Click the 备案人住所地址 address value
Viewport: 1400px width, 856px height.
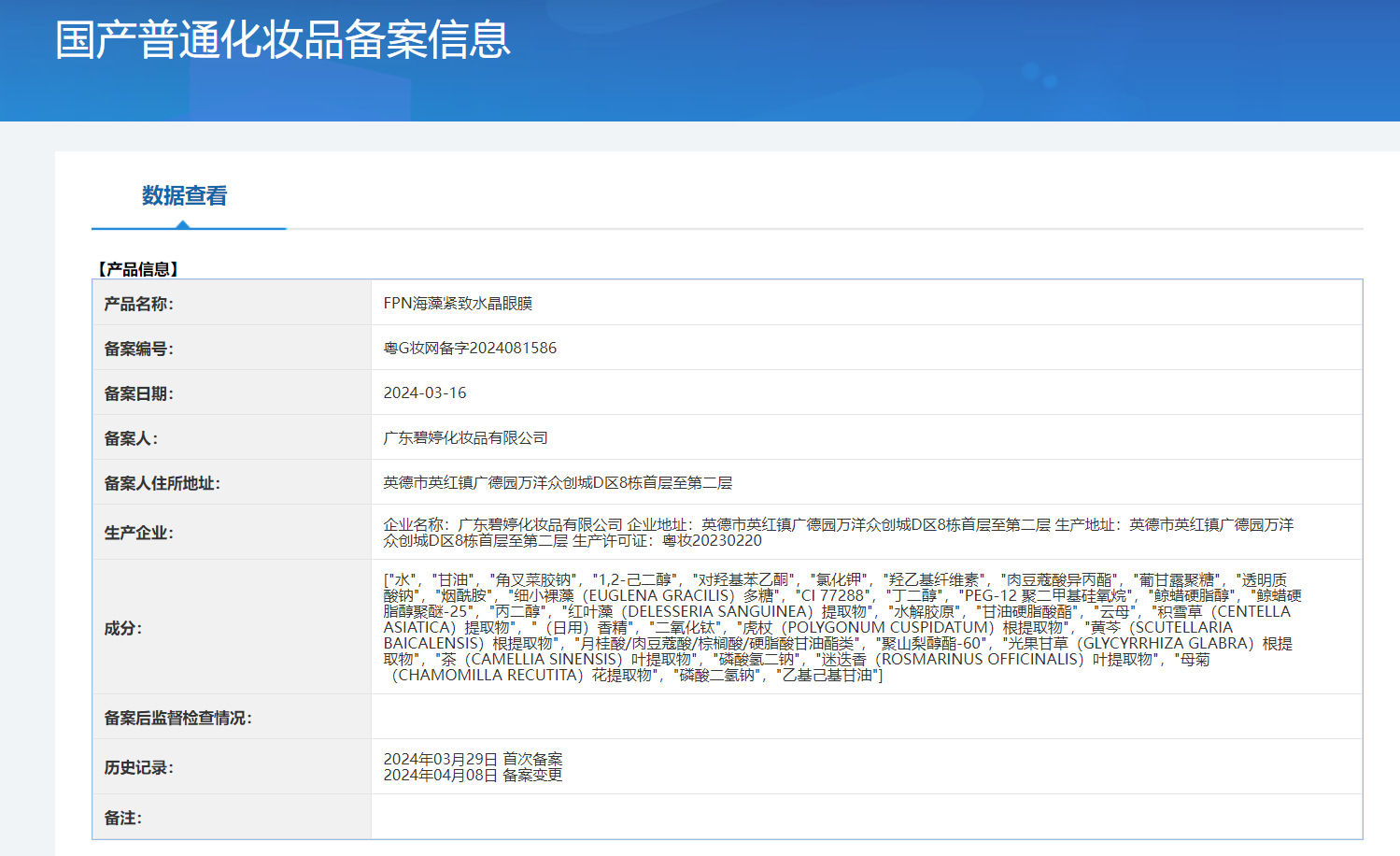click(x=558, y=483)
